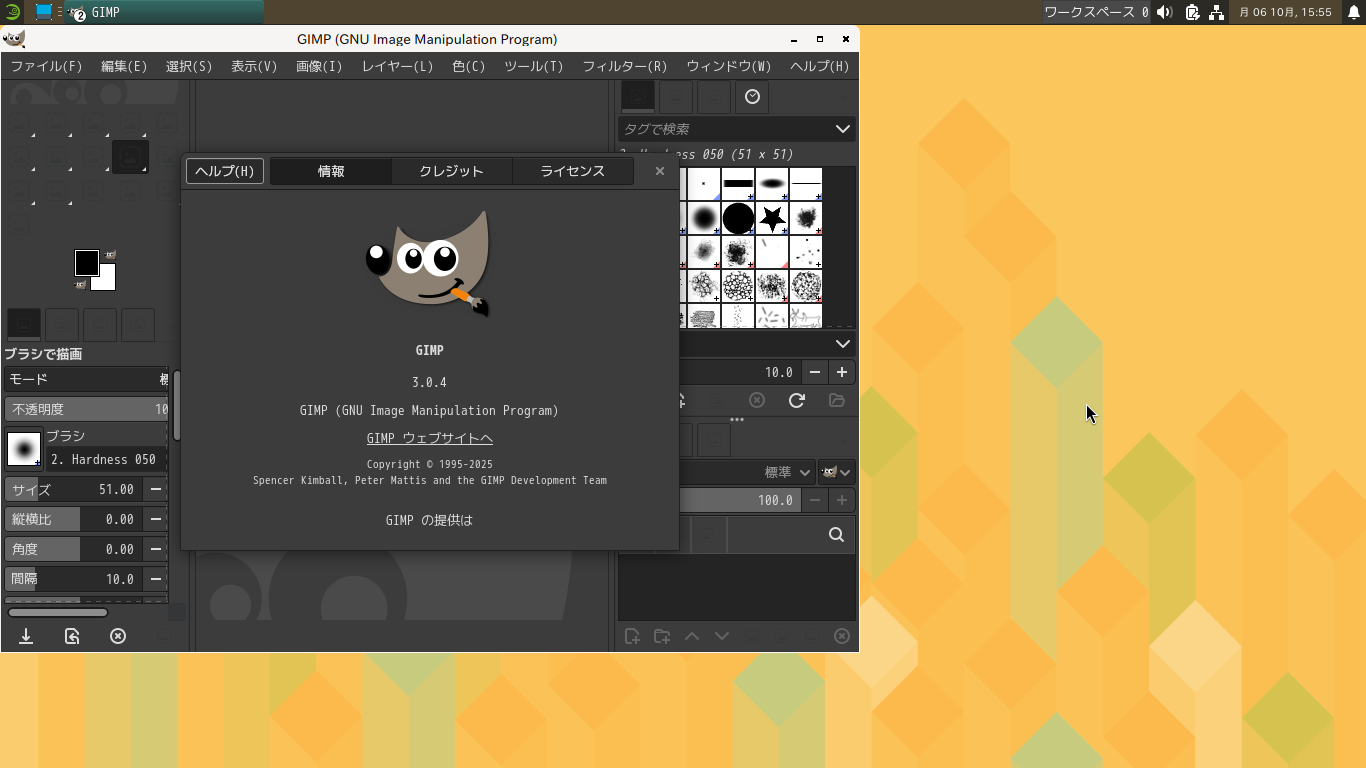
Task: Open the current brush preview picker
Action: 24,449
